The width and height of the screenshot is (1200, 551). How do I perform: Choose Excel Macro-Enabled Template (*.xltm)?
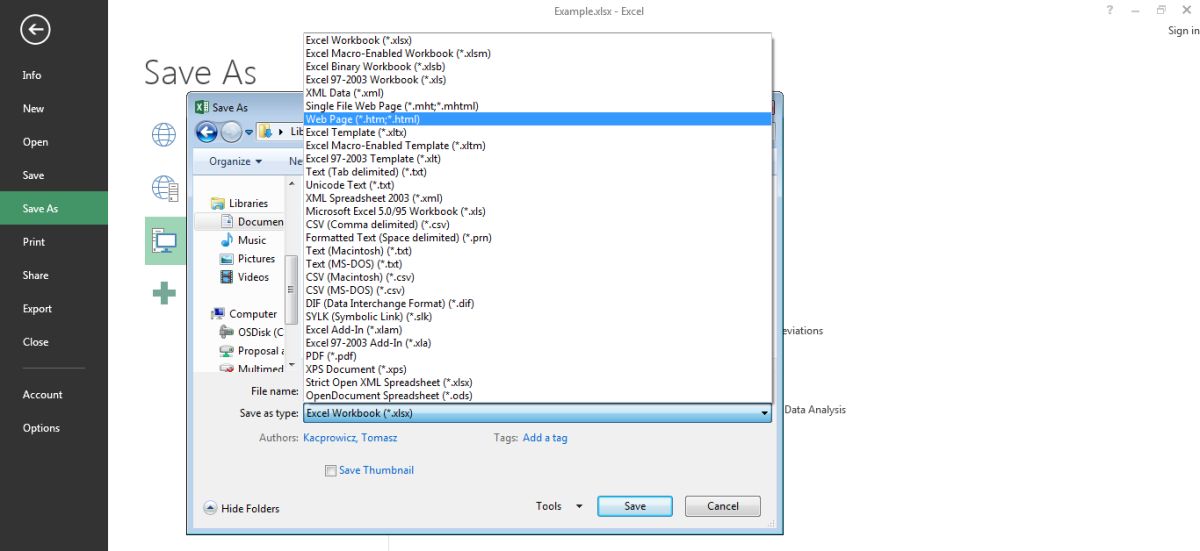pyautogui.click(x=537, y=145)
